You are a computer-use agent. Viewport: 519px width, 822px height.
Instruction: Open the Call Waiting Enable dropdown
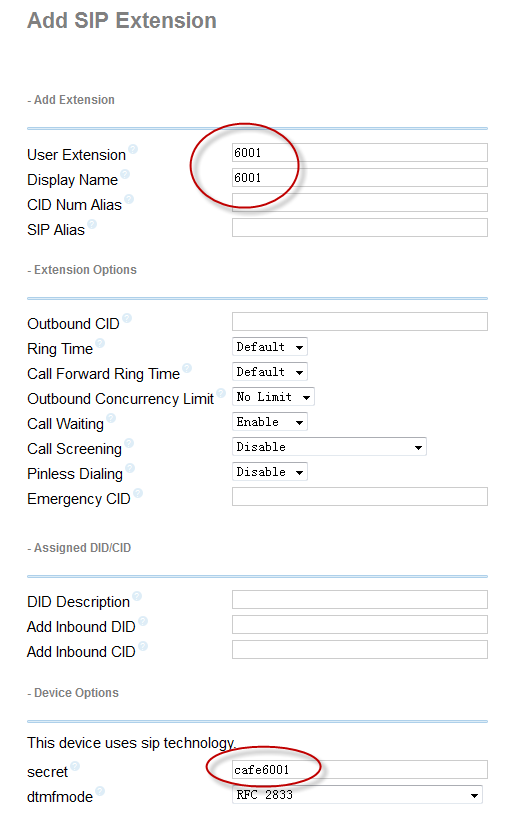pos(269,422)
